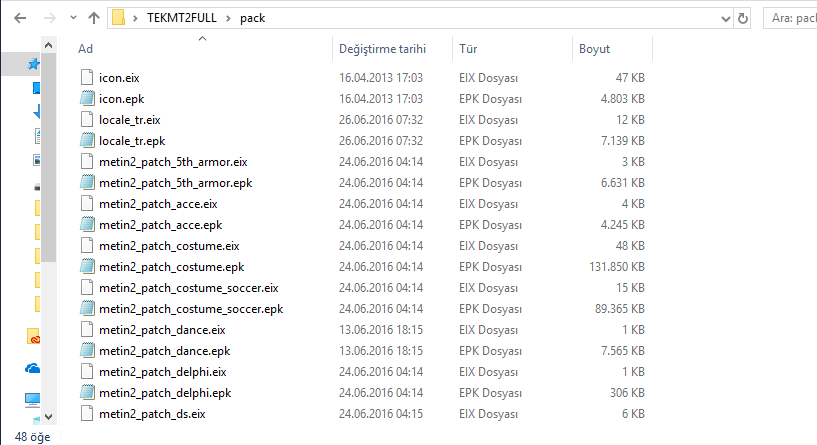Select file name metin2_patch_acce.epk
The width and height of the screenshot is (817, 445).
point(160,225)
